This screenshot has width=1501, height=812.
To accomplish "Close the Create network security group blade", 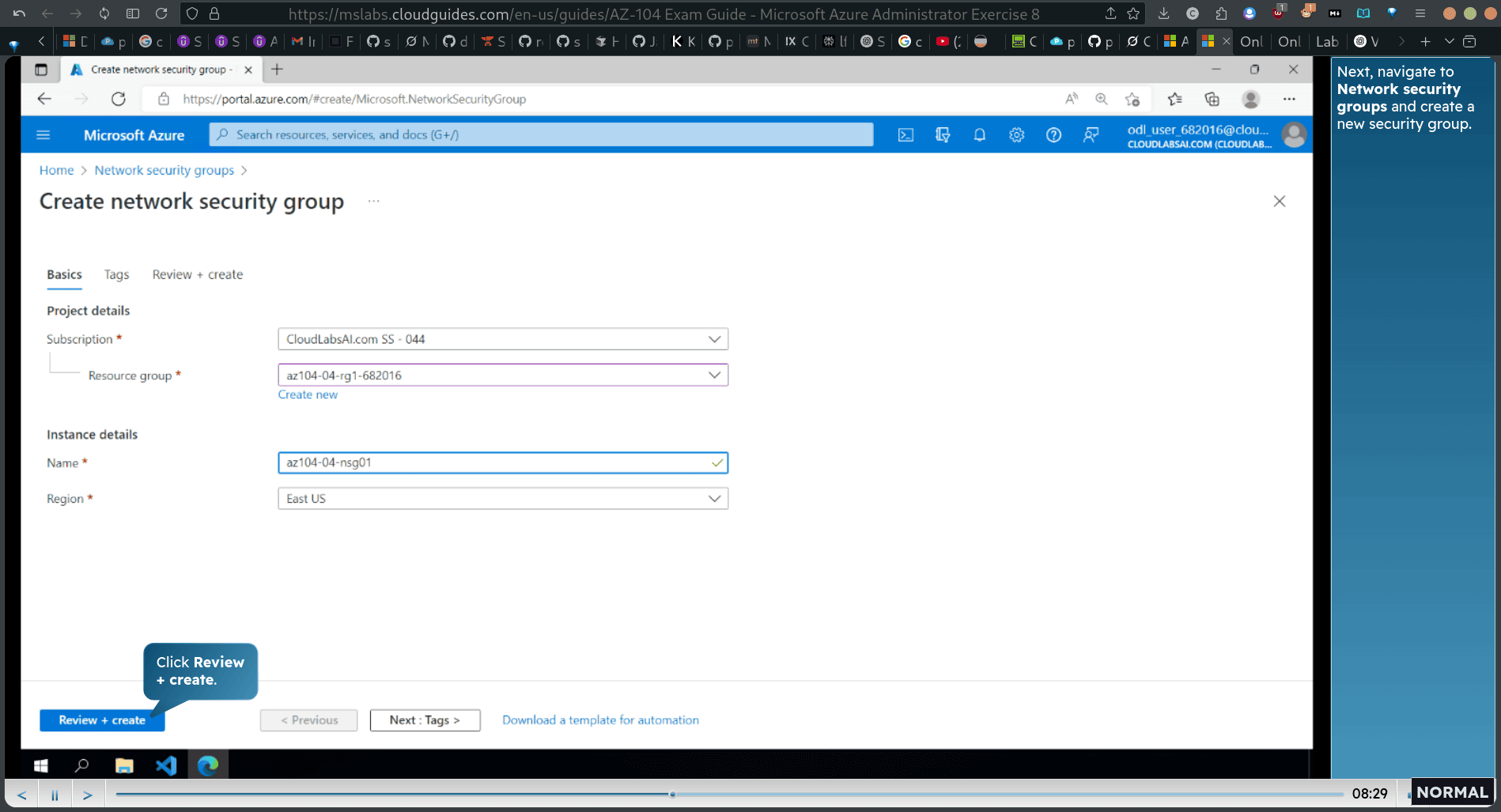I will point(1280,202).
